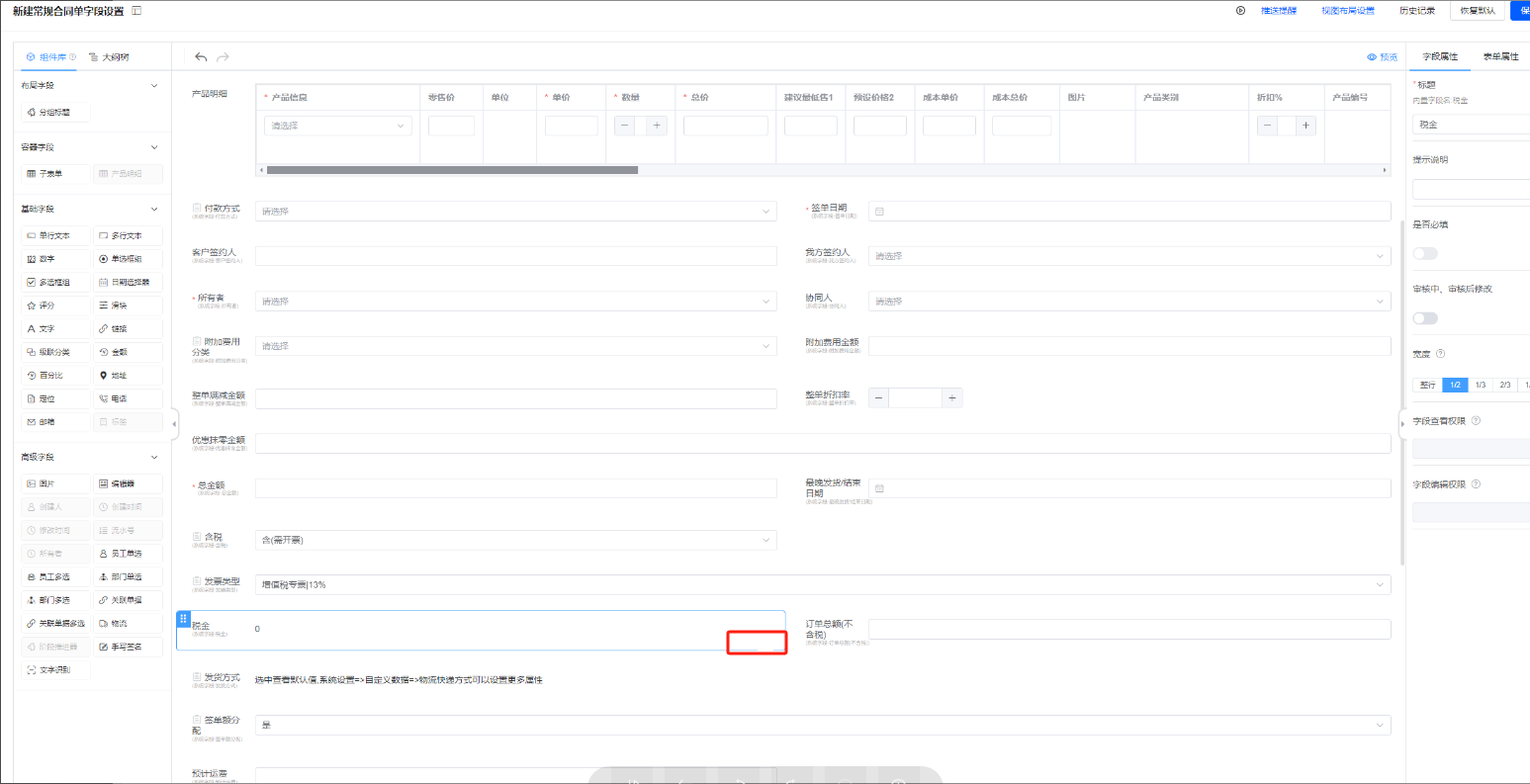The image size is (1530, 784).
Task: Choose the 地址 location component
Action: click(x=128, y=376)
